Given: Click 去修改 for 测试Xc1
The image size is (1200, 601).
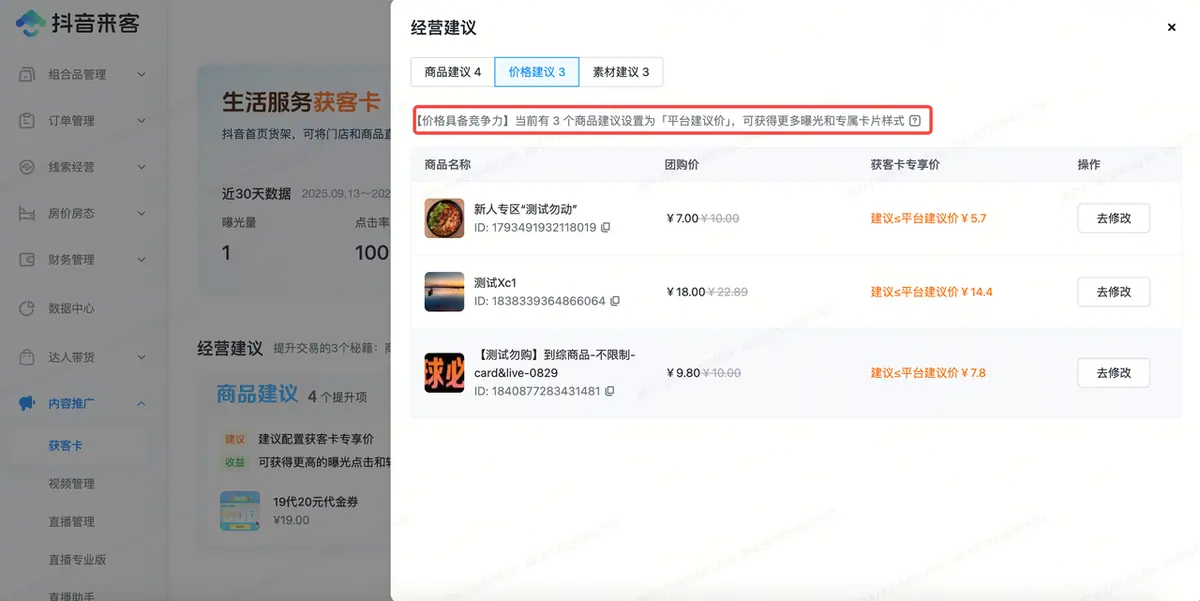Looking at the screenshot, I should point(1113,292).
